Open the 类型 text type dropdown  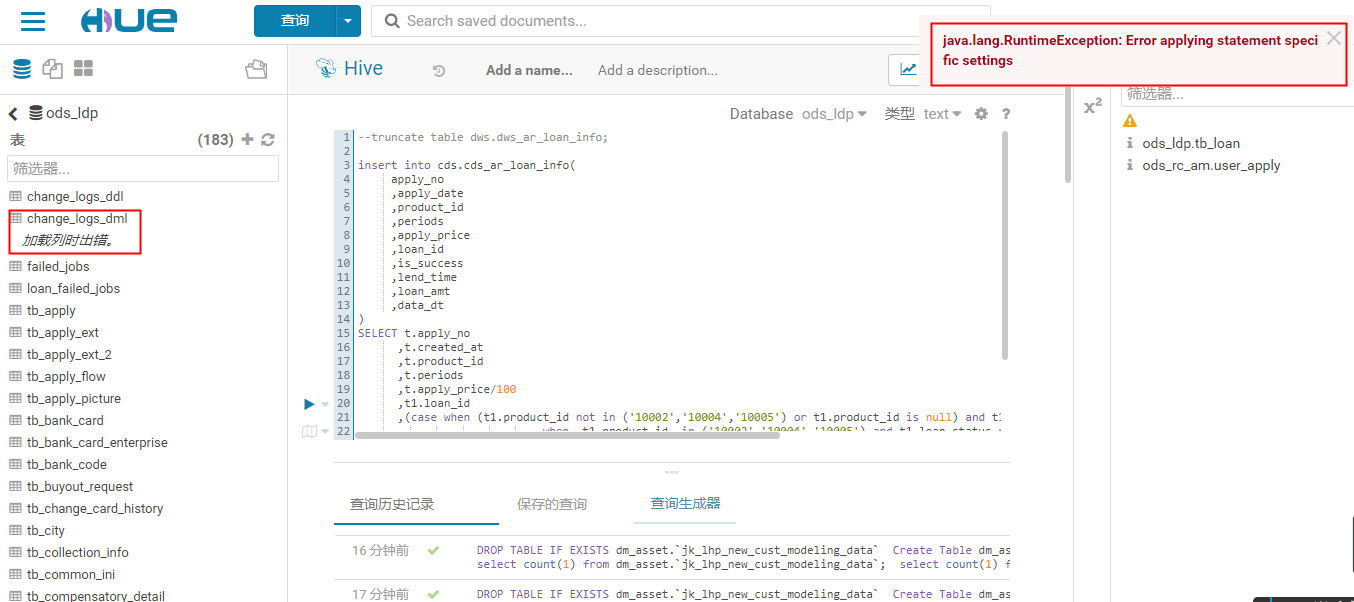coord(941,113)
